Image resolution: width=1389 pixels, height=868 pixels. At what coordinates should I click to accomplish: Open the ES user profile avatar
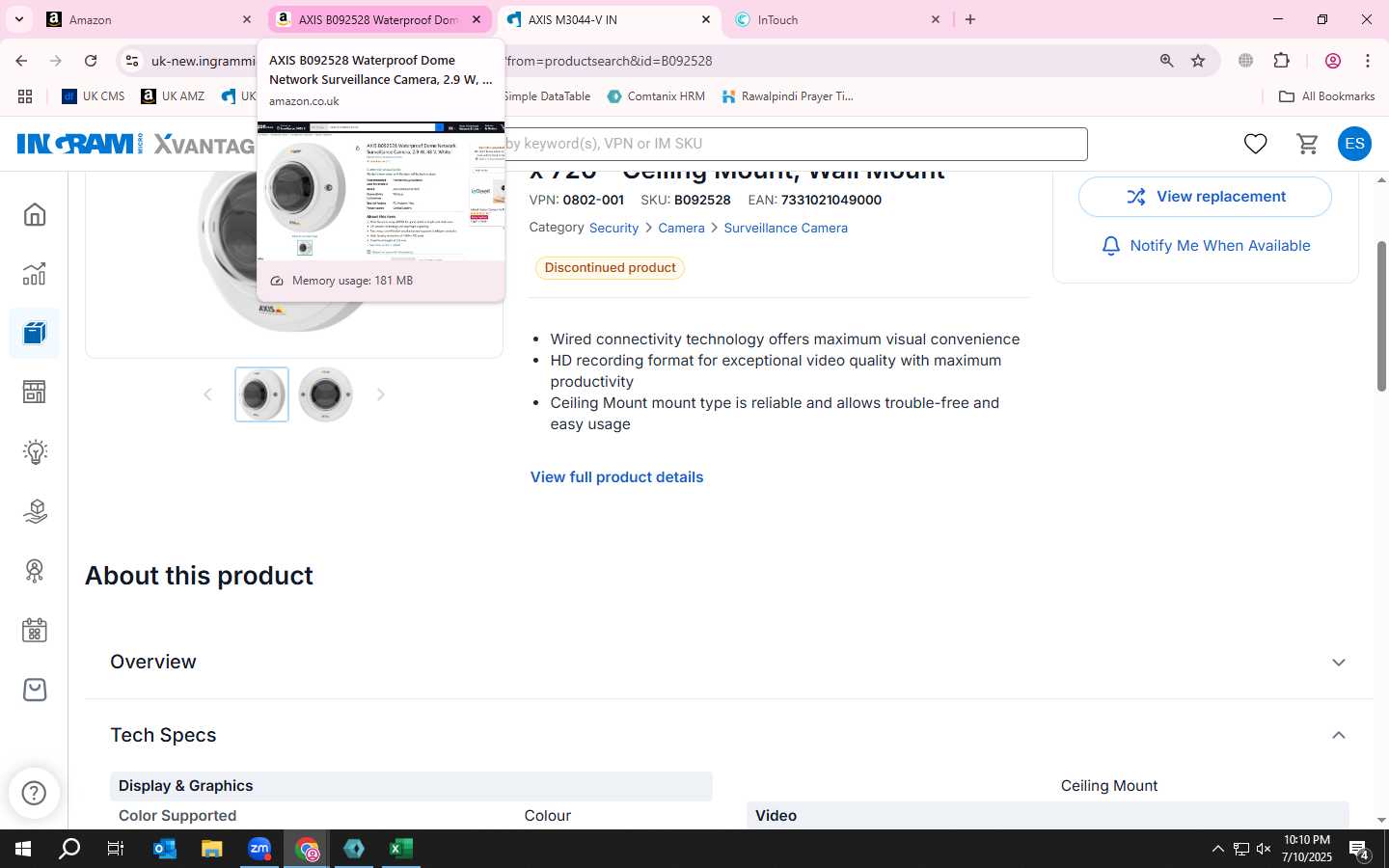click(x=1354, y=144)
